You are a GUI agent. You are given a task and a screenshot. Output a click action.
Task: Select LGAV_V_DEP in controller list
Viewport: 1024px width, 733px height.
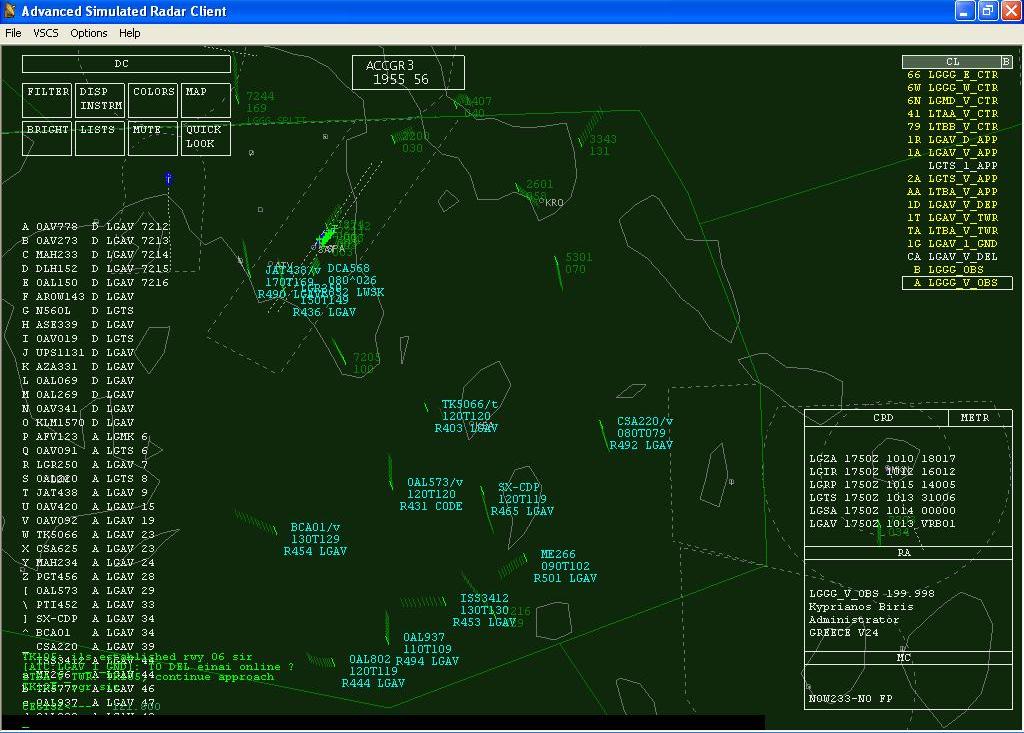click(x=953, y=204)
